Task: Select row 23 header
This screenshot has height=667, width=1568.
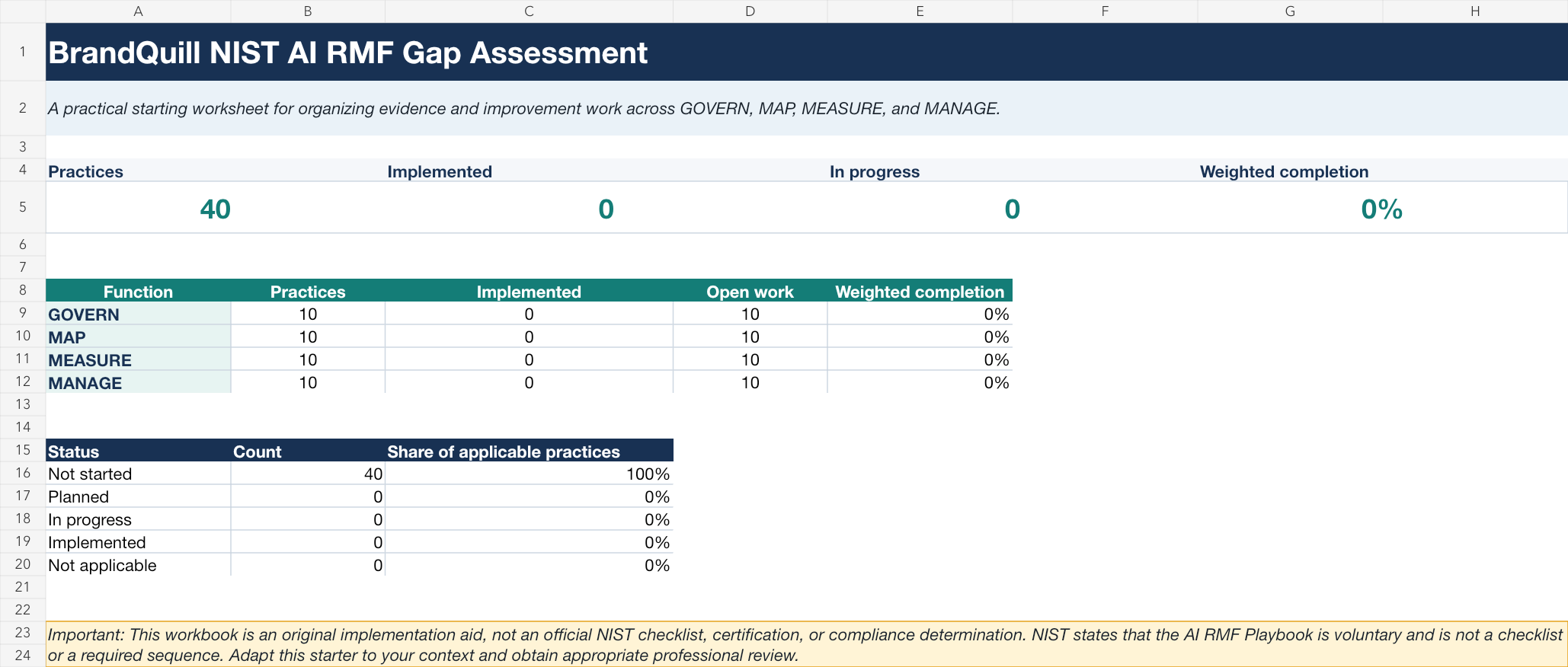Action: [x=23, y=633]
